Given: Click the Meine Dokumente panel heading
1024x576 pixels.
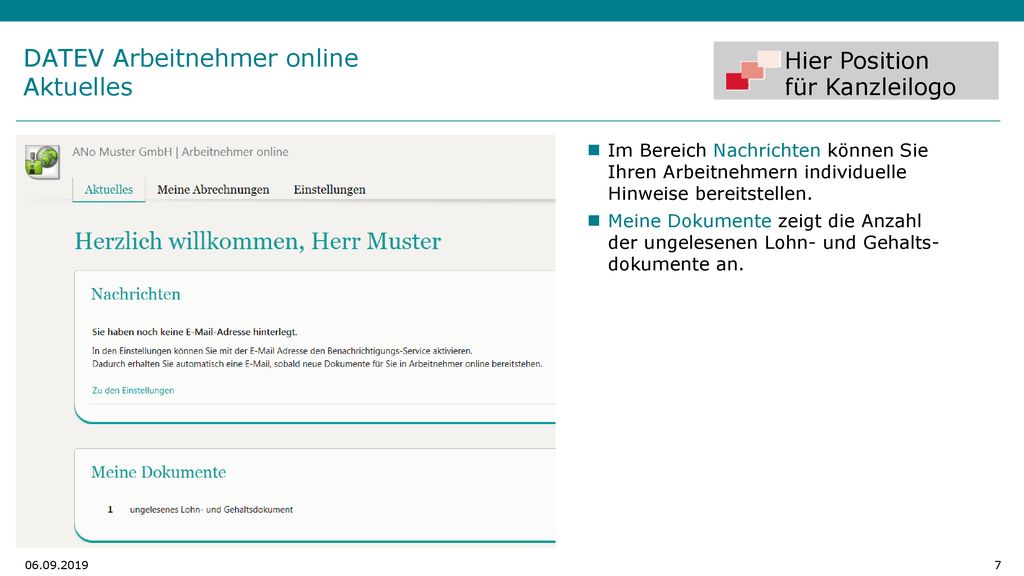Looking at the screenshot, I should coord(158,472).
